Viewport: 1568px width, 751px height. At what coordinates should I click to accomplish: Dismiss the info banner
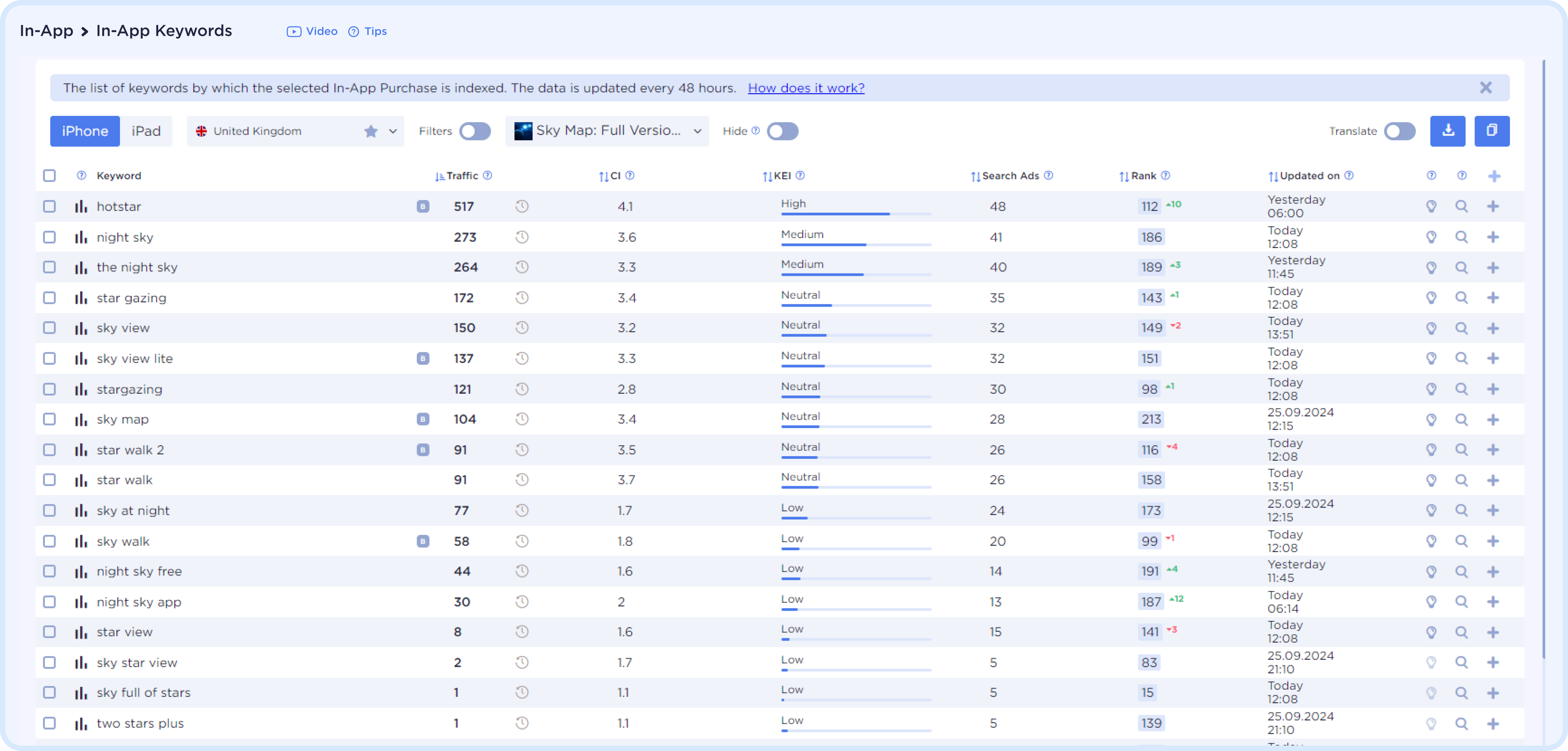point(1486,88)
